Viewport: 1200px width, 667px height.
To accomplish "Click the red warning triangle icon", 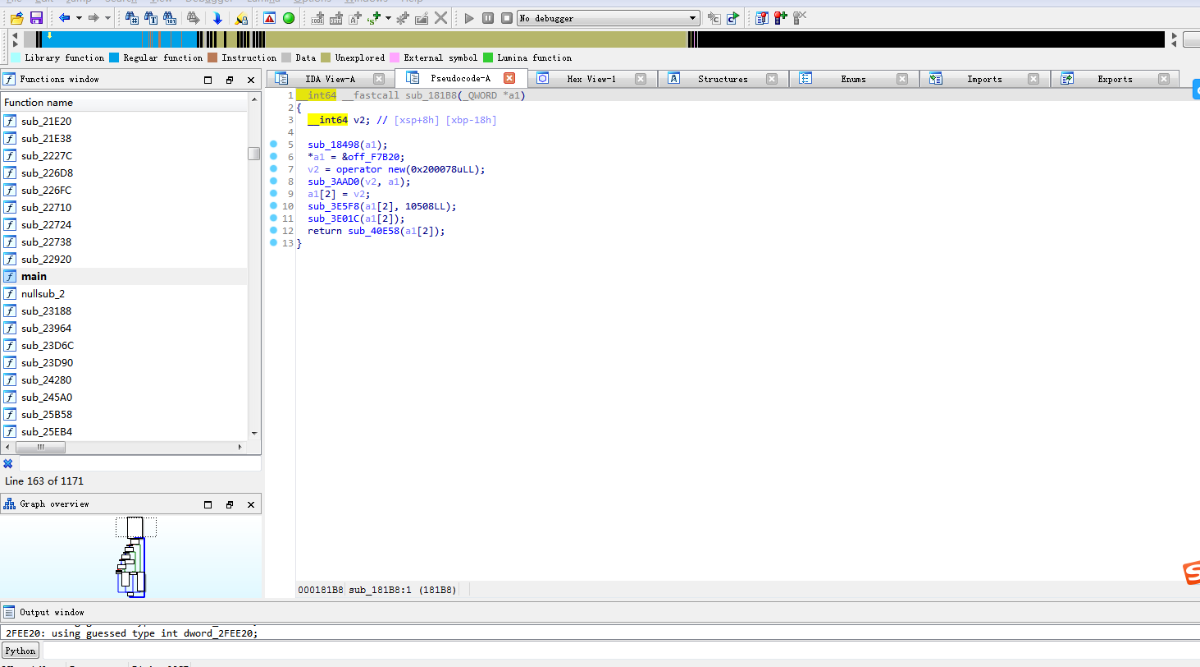I will coord(270,18).
